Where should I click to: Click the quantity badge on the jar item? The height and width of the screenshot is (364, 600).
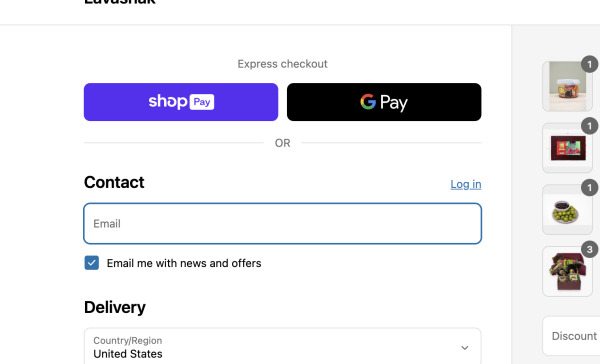590,64
